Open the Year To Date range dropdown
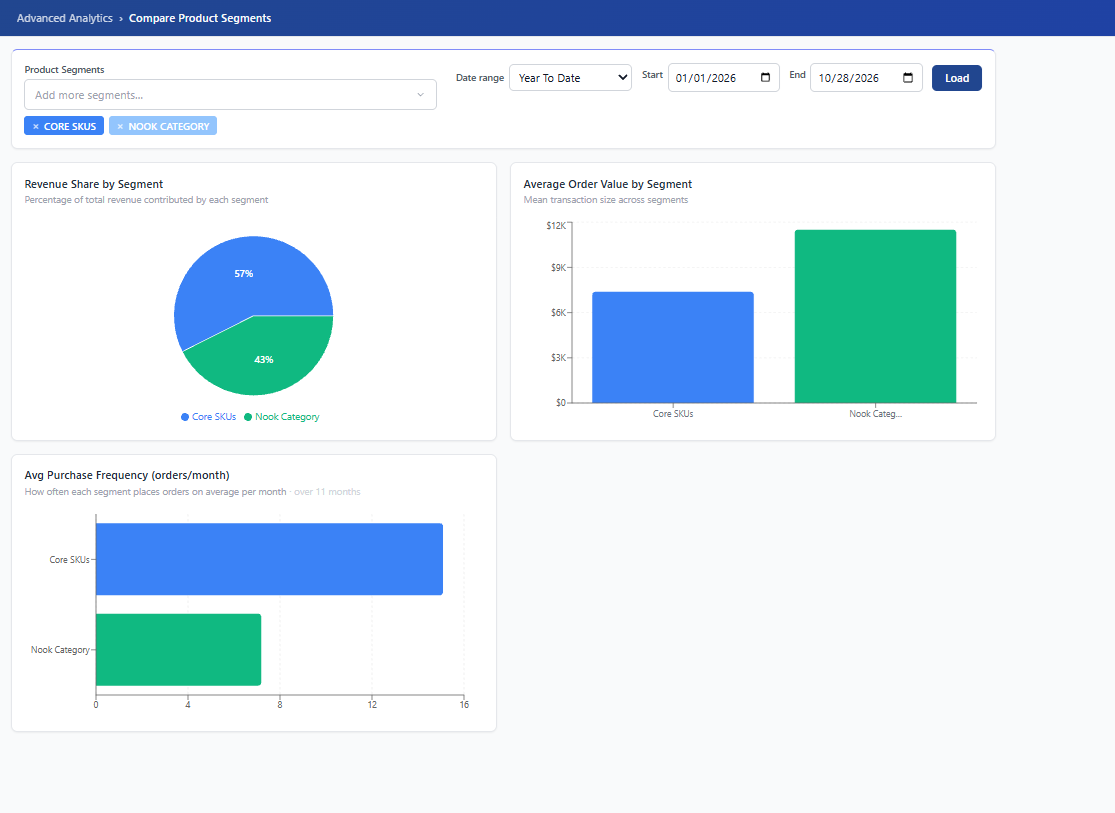 click(570, 78)
